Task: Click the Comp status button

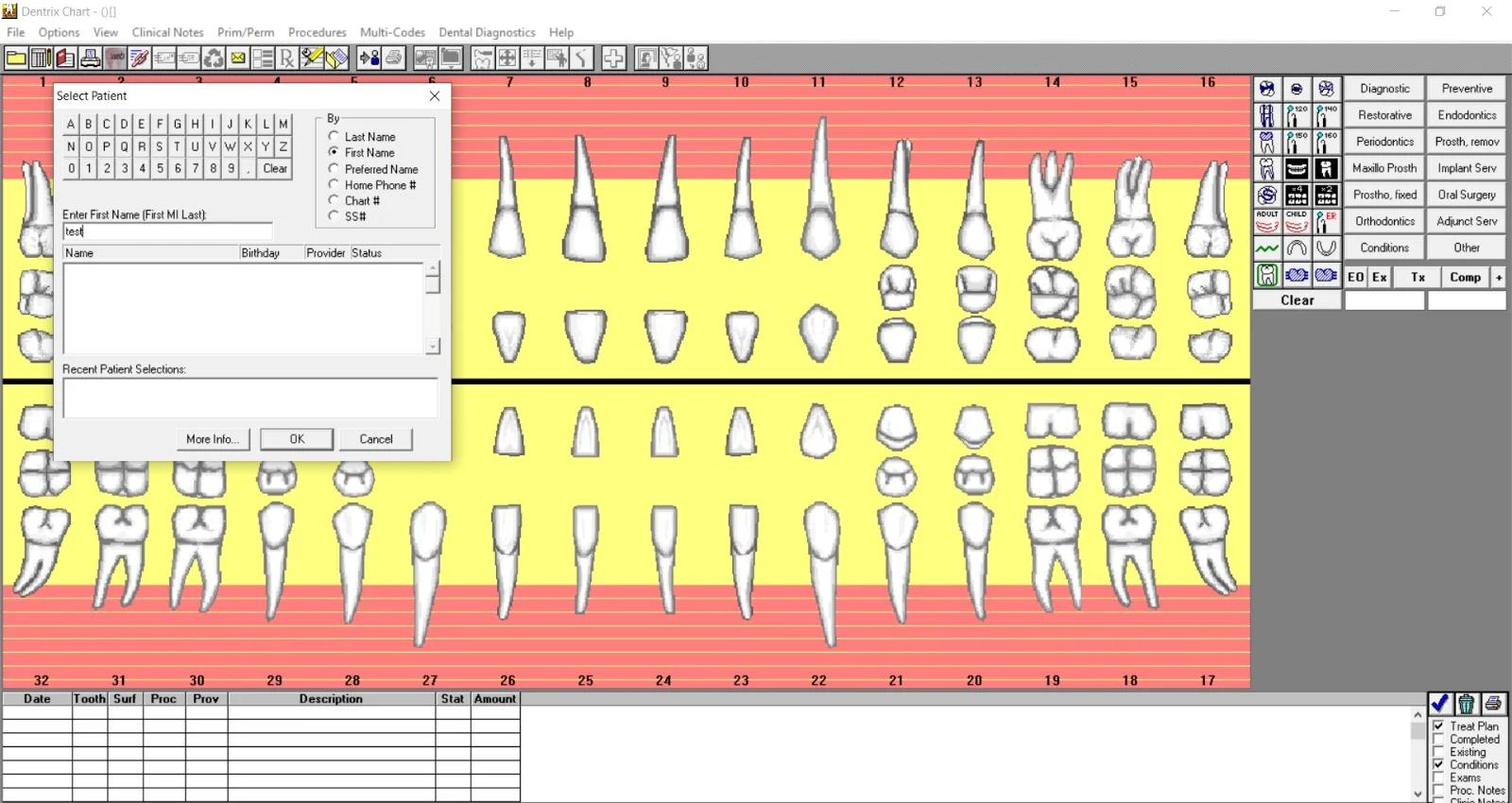Action: coord(1466,277)
